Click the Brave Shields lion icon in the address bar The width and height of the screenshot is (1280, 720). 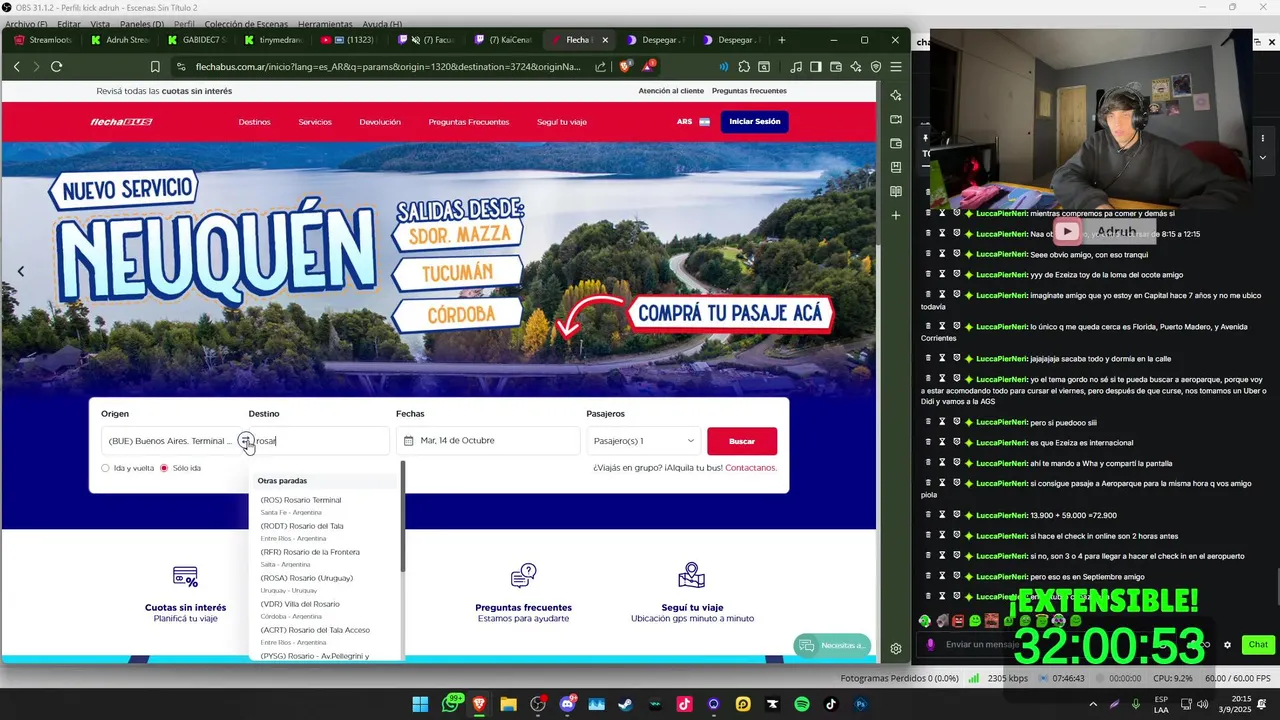pos(625,67)
